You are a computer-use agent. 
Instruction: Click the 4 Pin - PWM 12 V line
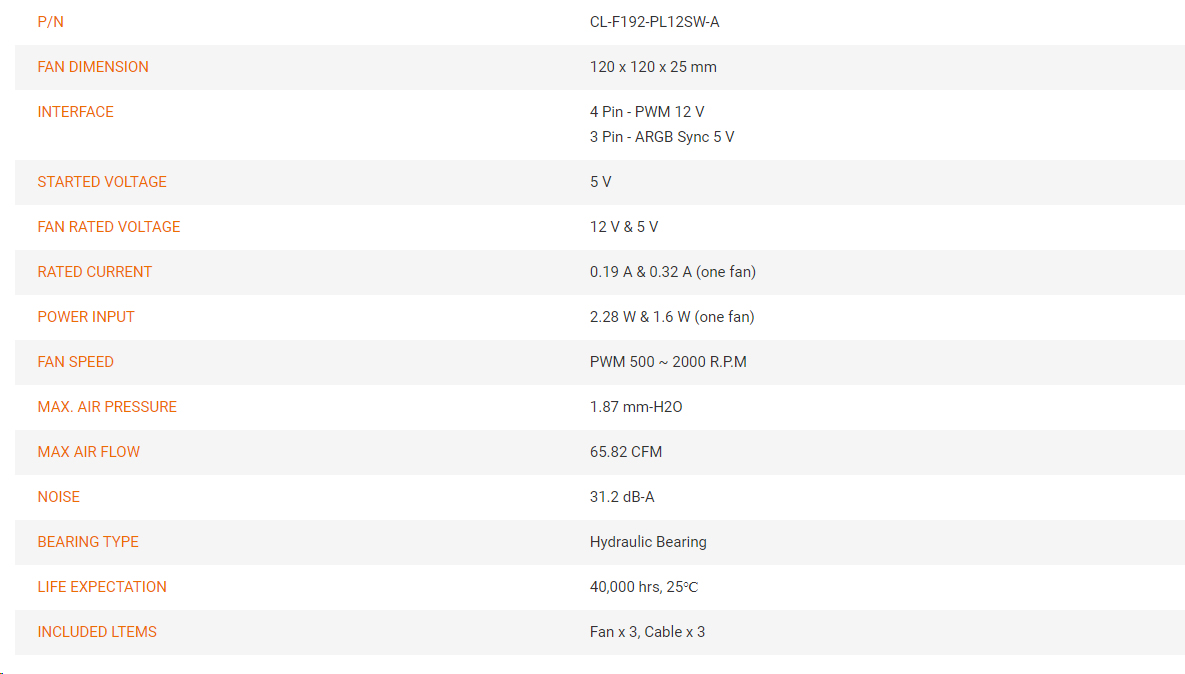(647, 112)
